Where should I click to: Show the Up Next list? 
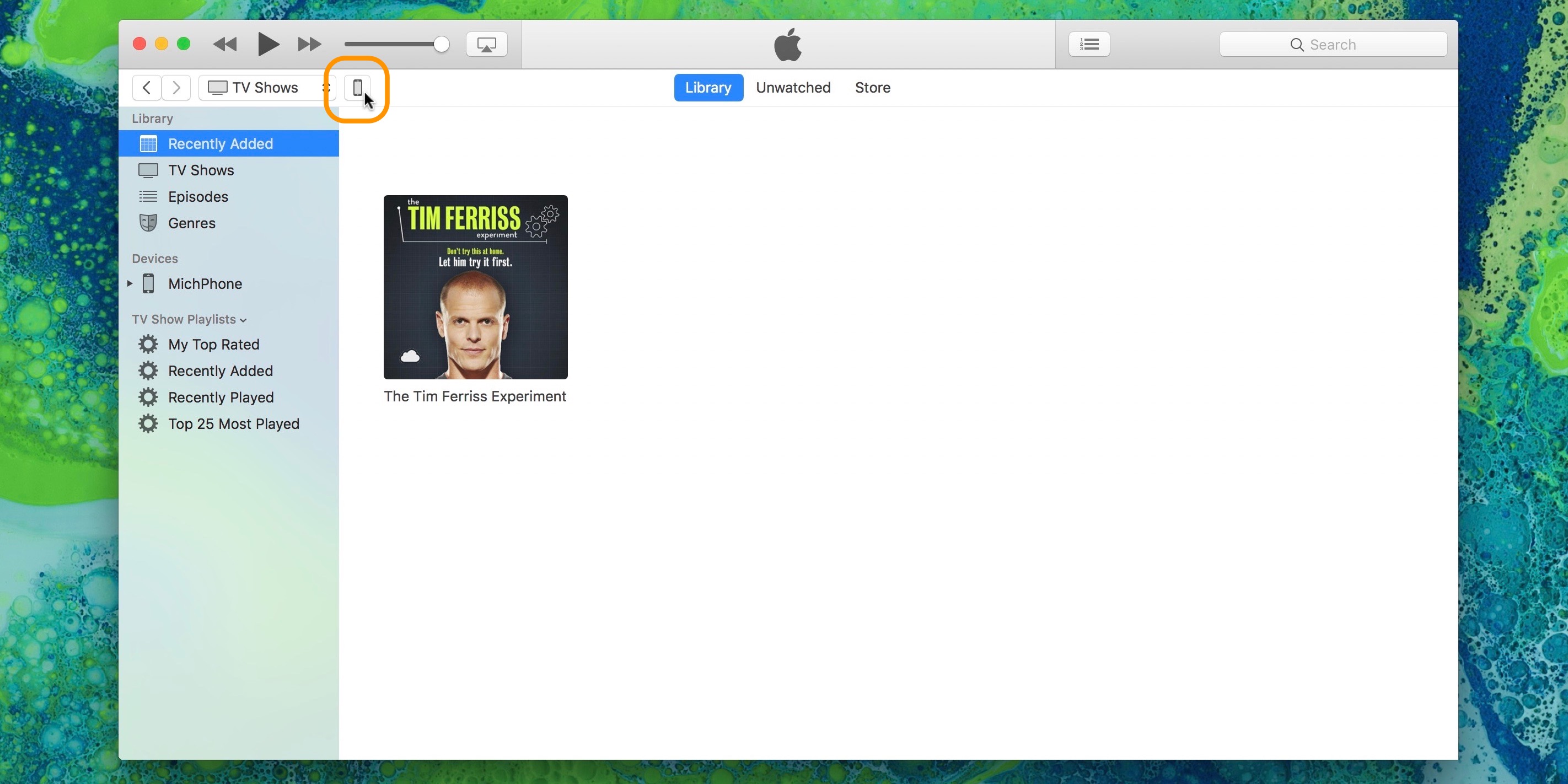click(1089, 45)
